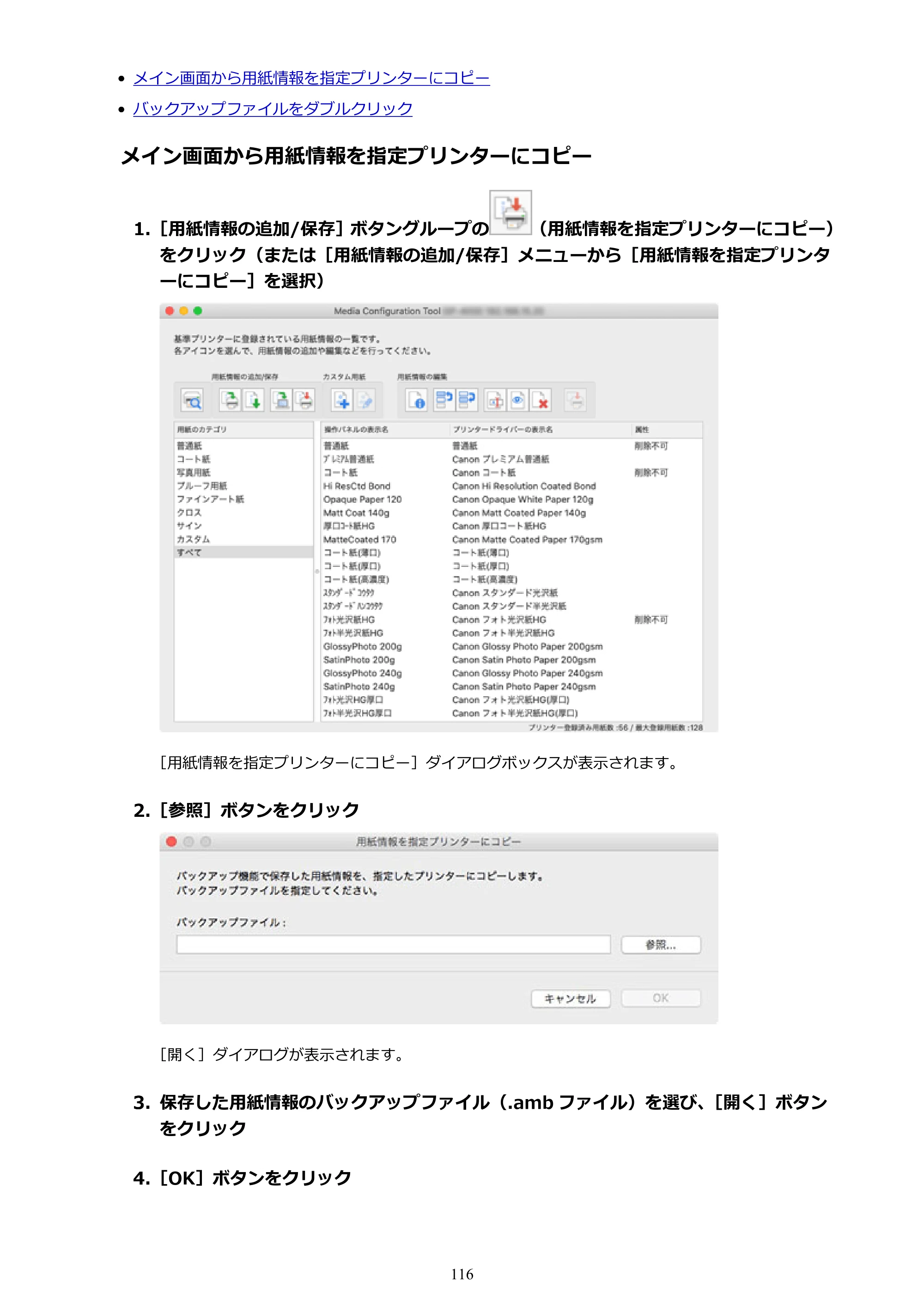The width and height of the screenshot is (924, 1307).
Task: Click Canon フォト半光沢紙HG driver cell
Action: click(x=503, y=633)
